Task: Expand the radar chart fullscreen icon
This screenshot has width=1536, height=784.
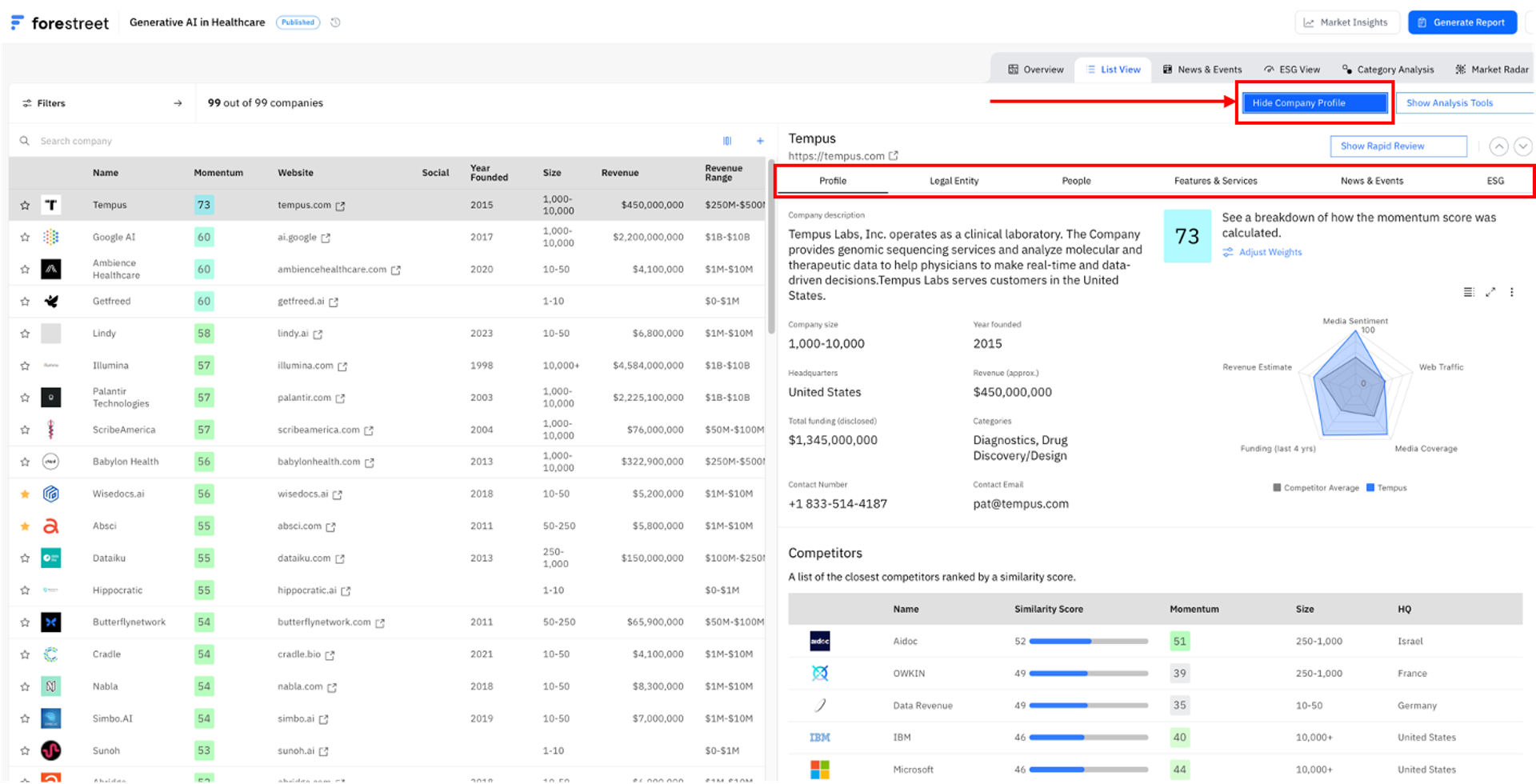Action: [x=1490, y=292]
